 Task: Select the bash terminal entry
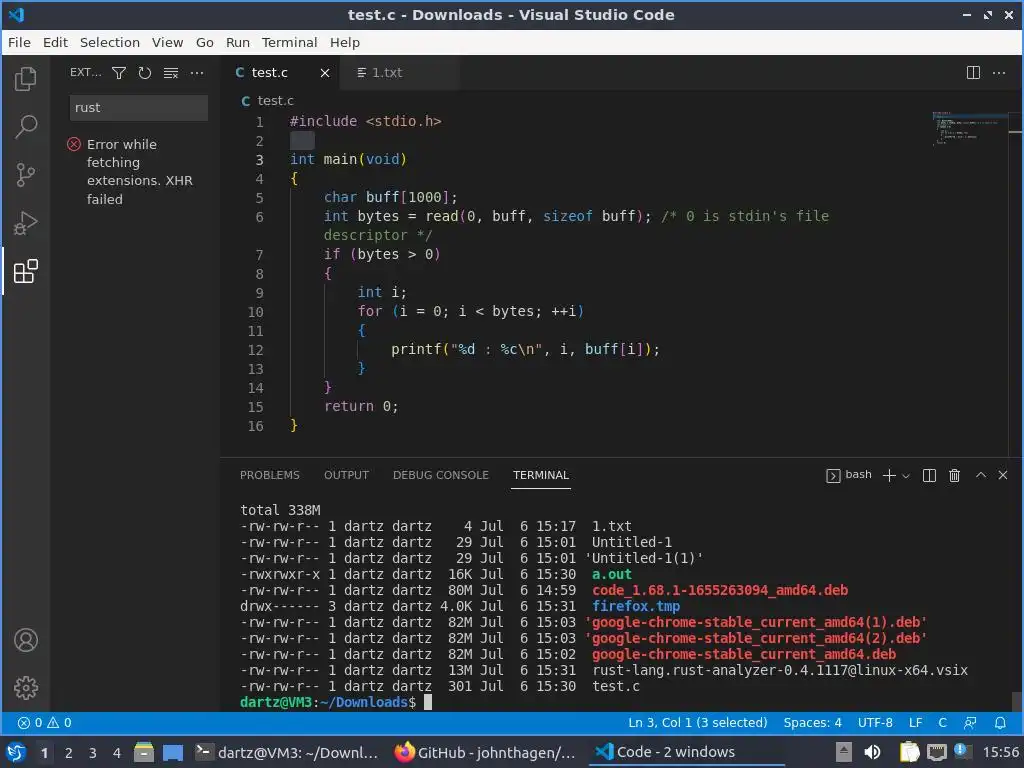(849, 475)
